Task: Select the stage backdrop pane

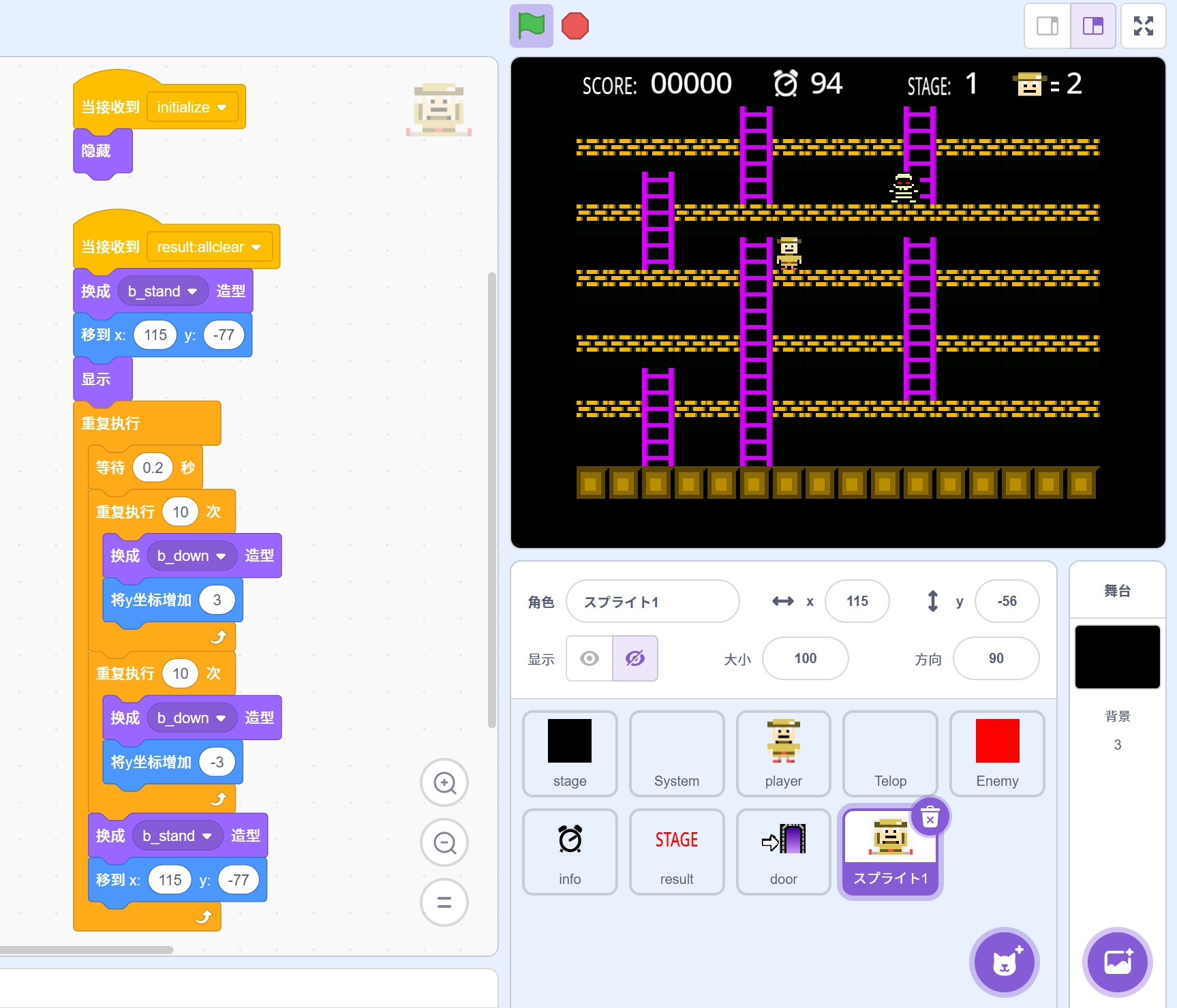Action: pos(1117,657)
